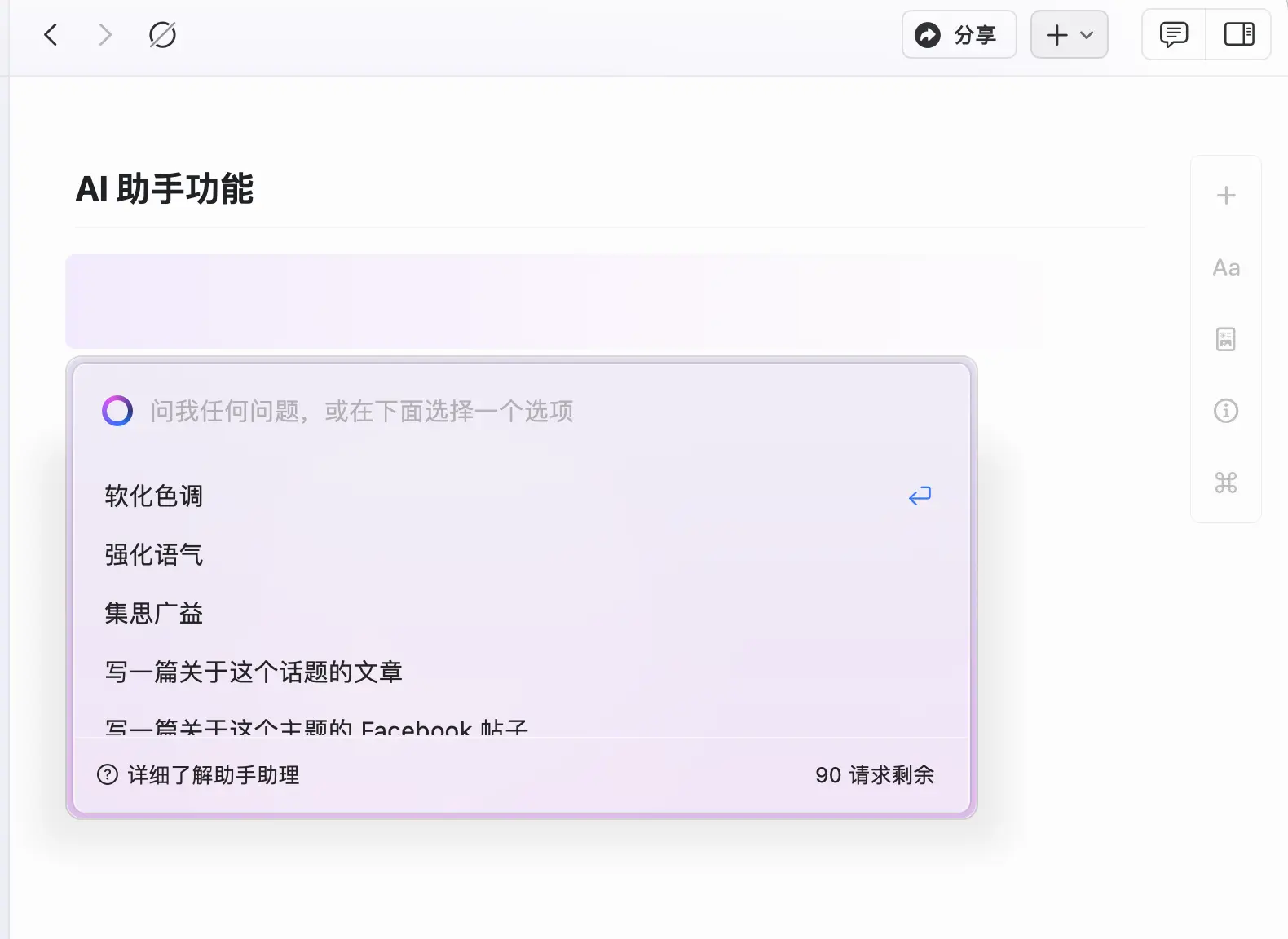1288x939 pixels.
Task: Click the AI 助手功能 document title
Action: [165, 189]
